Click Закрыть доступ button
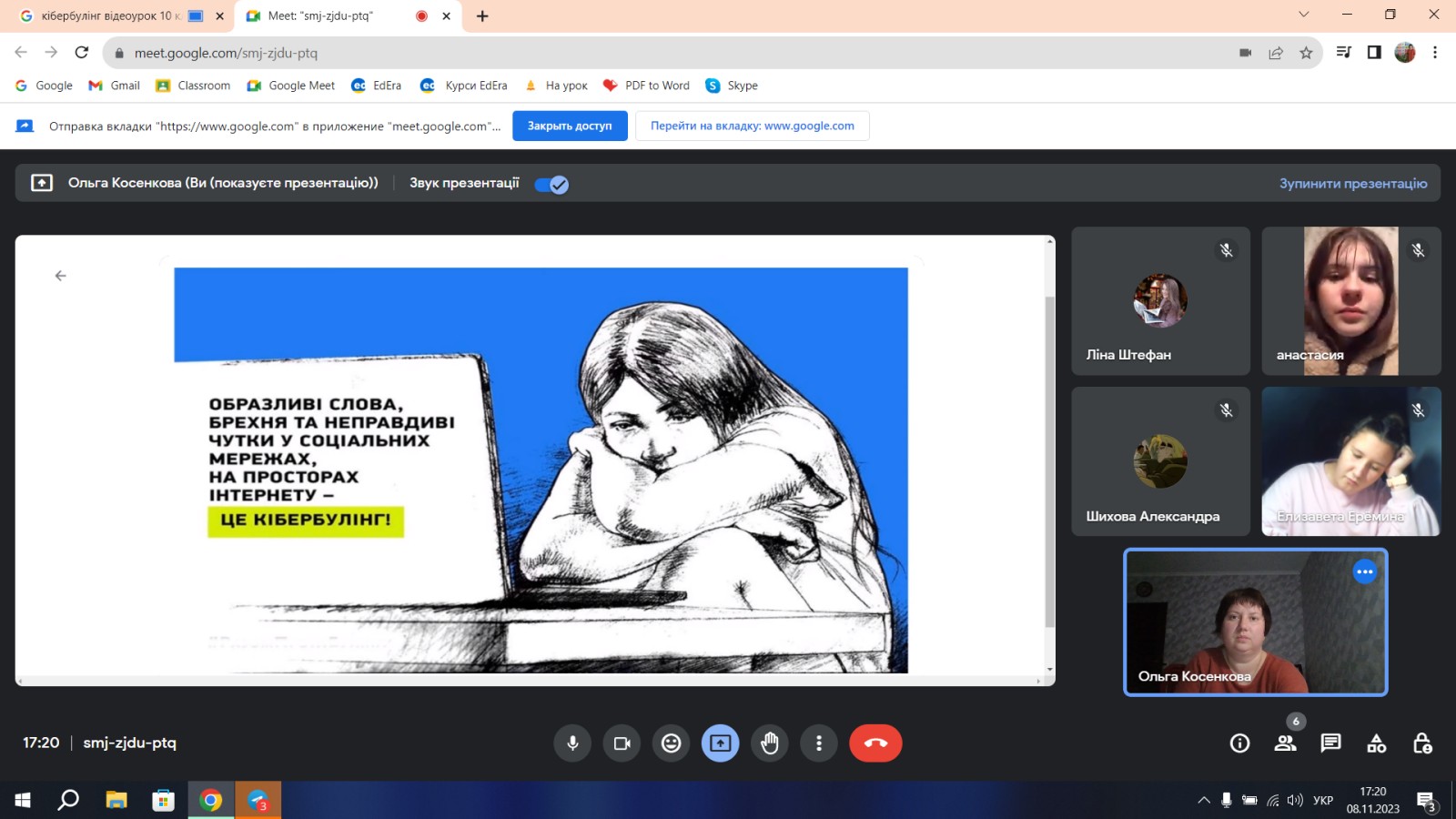The image size is (1456, 819). click(x=570, y=126)
